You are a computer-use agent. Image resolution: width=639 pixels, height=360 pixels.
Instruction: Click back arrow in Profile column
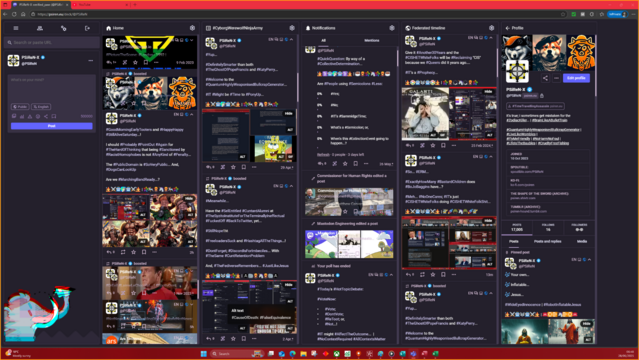point(507,28)
